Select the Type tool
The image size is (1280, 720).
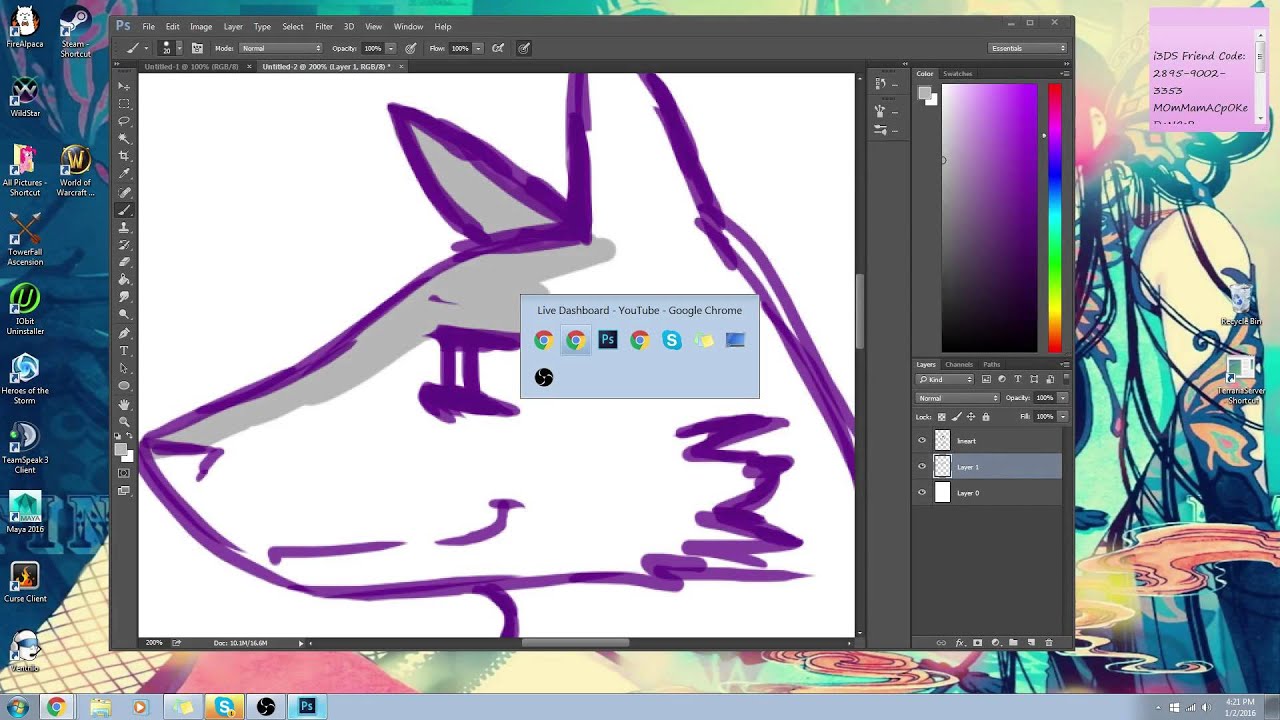(x=124, y=351)
